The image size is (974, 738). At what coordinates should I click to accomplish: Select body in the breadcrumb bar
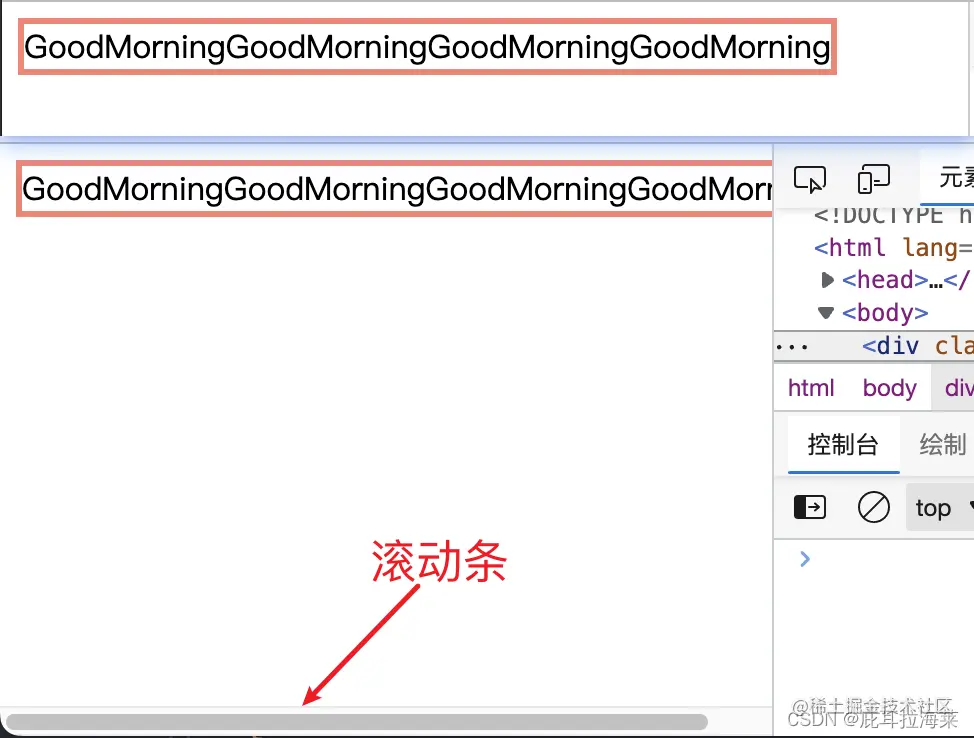click(889, 388)
